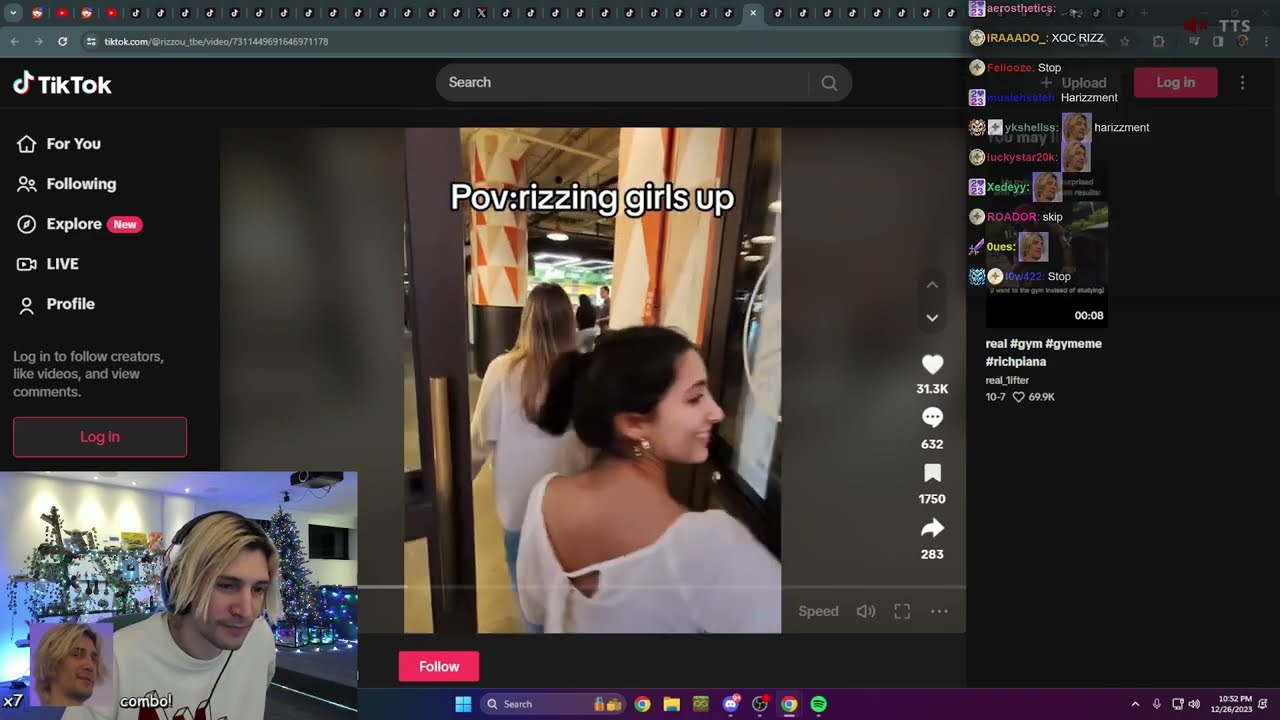Open the Speed playback option

coord(818,611)
